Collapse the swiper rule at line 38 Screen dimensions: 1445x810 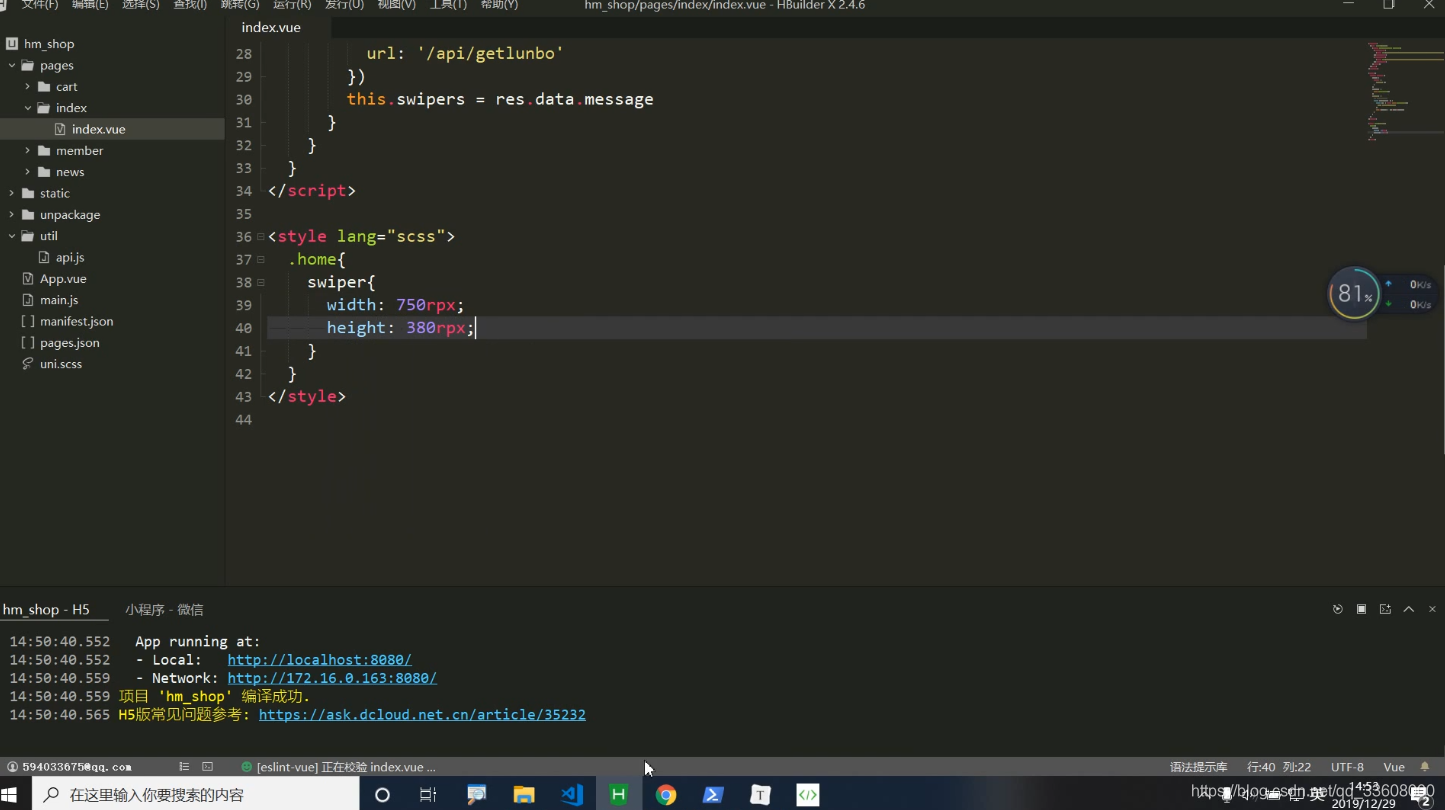pyautogui.click(x=260, y=283)
